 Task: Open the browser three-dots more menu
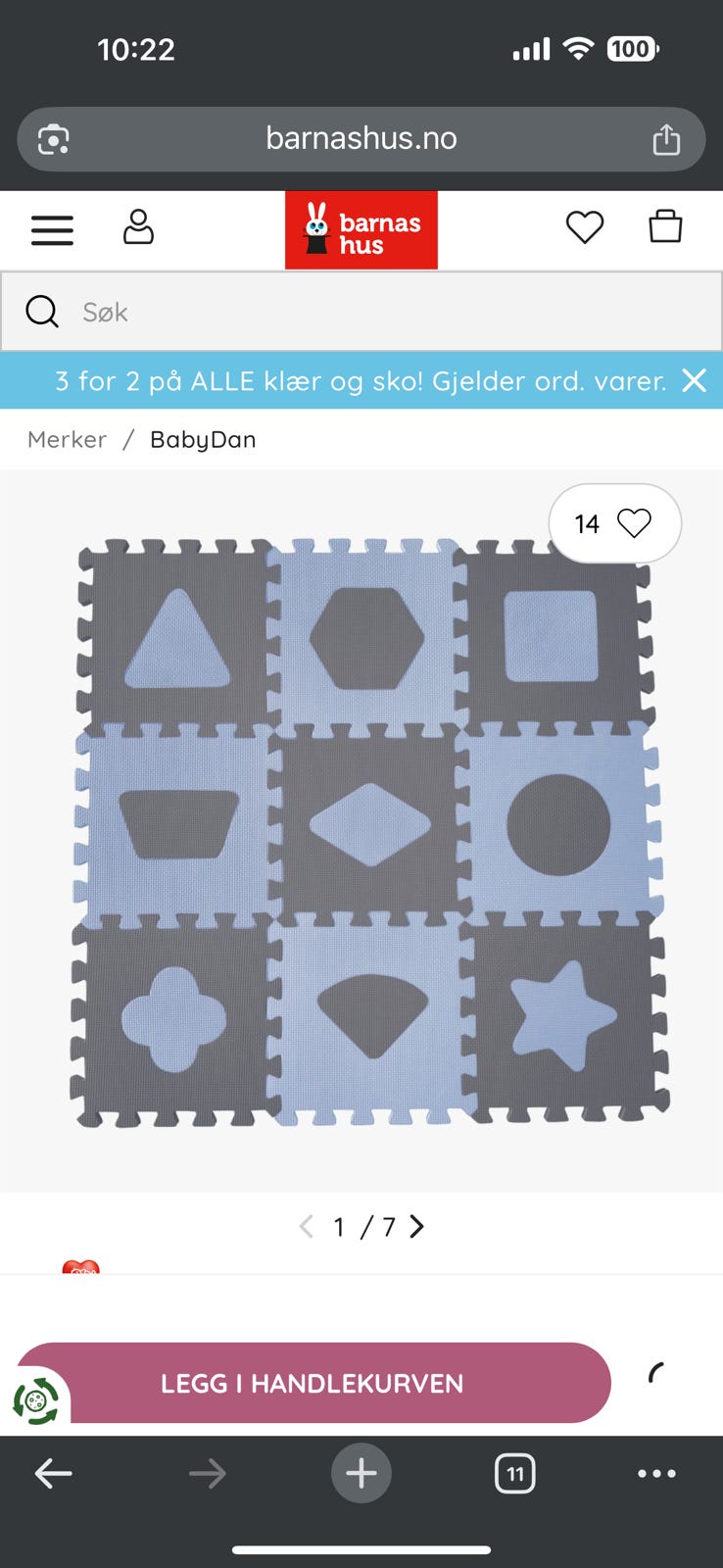(x=656, y=1473)
